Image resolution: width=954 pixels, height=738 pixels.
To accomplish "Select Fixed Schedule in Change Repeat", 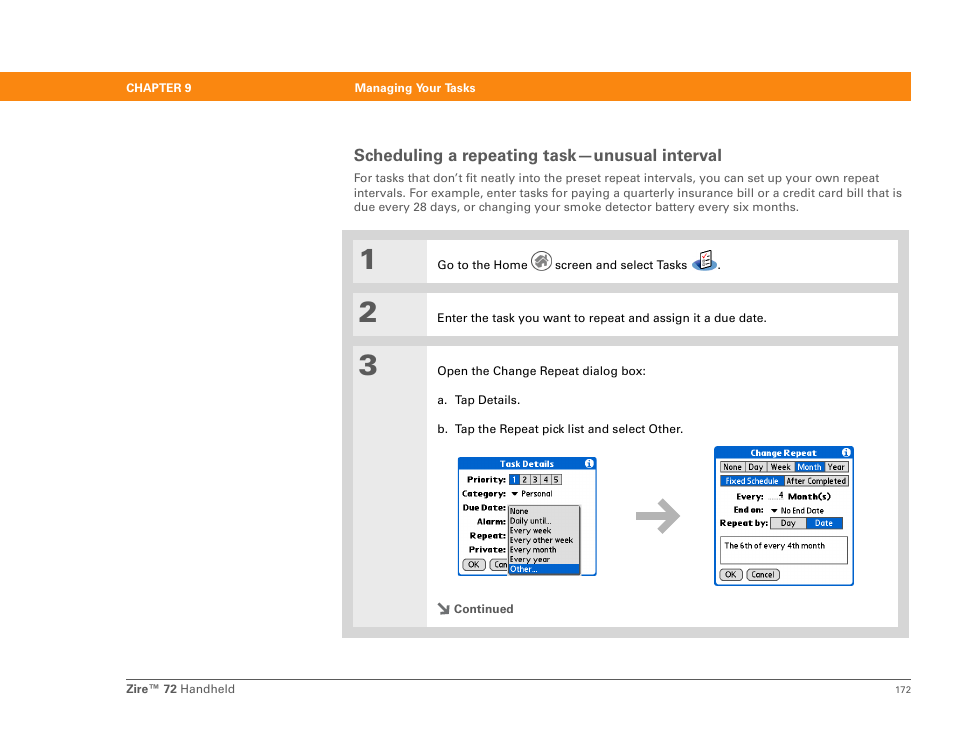I will click(752, 481).
